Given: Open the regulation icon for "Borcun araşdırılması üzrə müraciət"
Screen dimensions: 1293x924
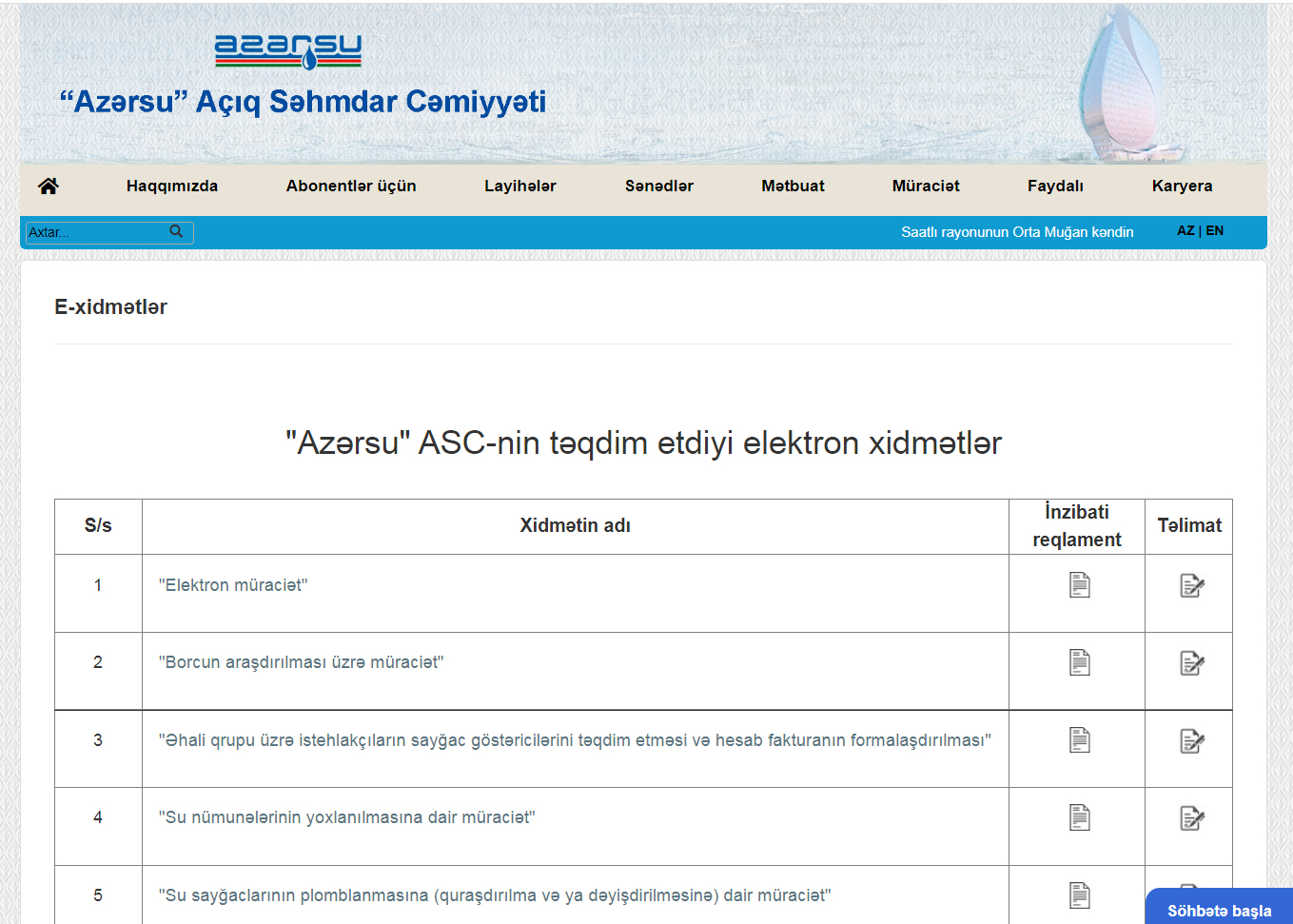Looking at the screenshot, I should point(1077,663).
